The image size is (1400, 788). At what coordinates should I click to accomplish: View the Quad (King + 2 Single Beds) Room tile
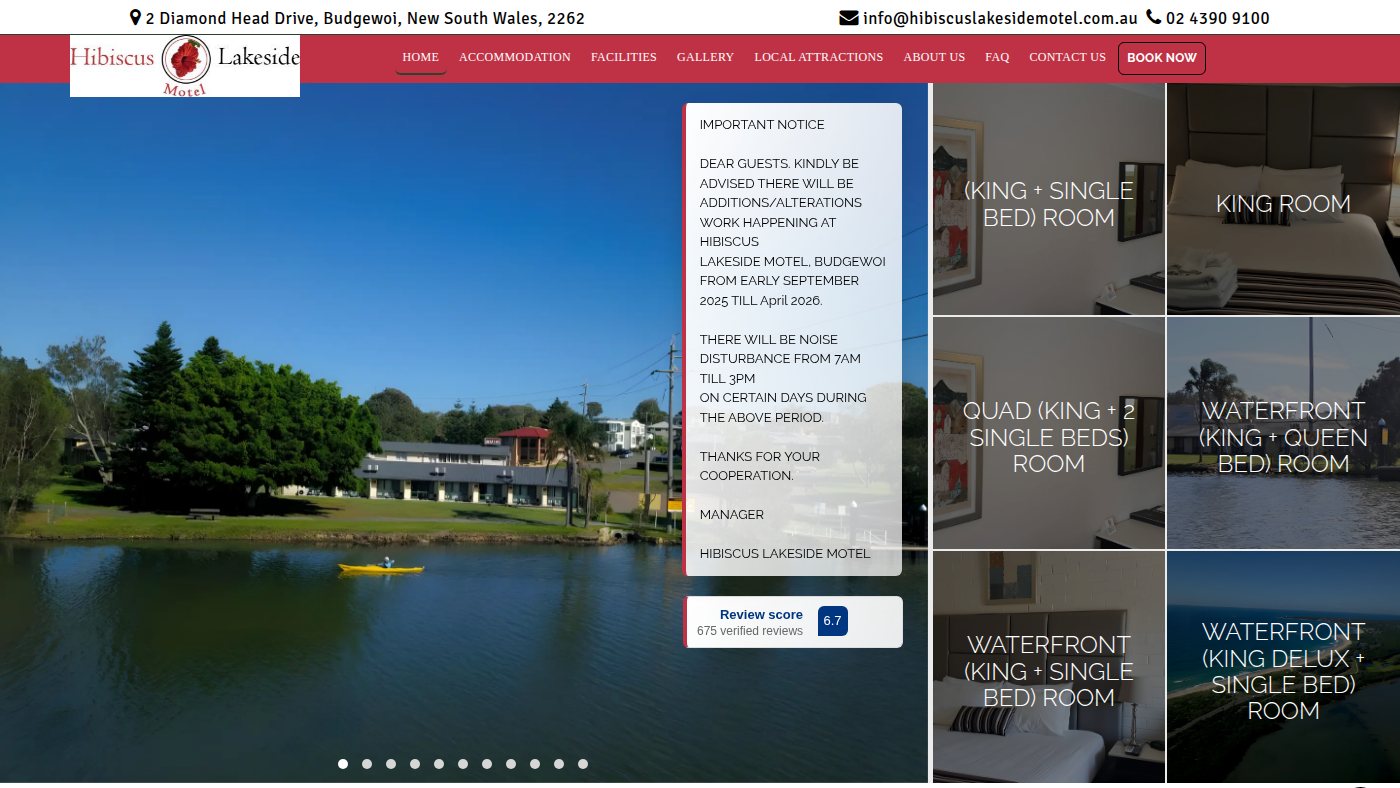1049,433
